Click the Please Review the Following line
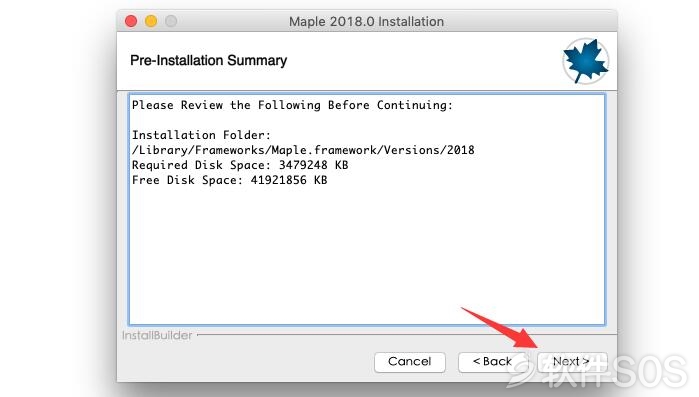The width and height of the screenshot is (699, 397). [x=292, y=105]
